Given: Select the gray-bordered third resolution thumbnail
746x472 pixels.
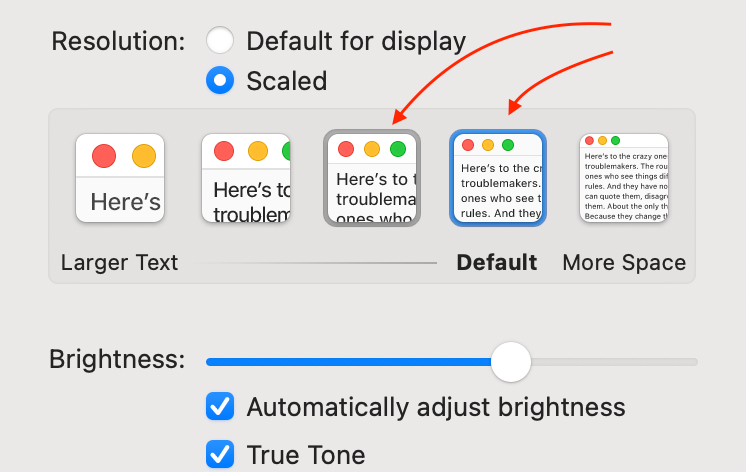Looking at the screenshot, I should 372,178.
